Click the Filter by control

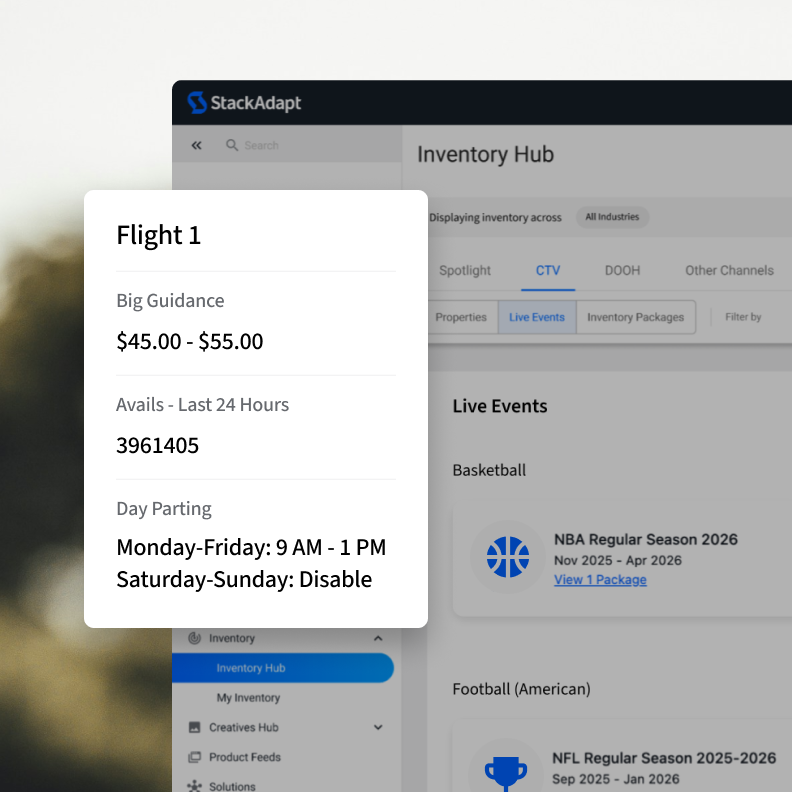(743, 317)
